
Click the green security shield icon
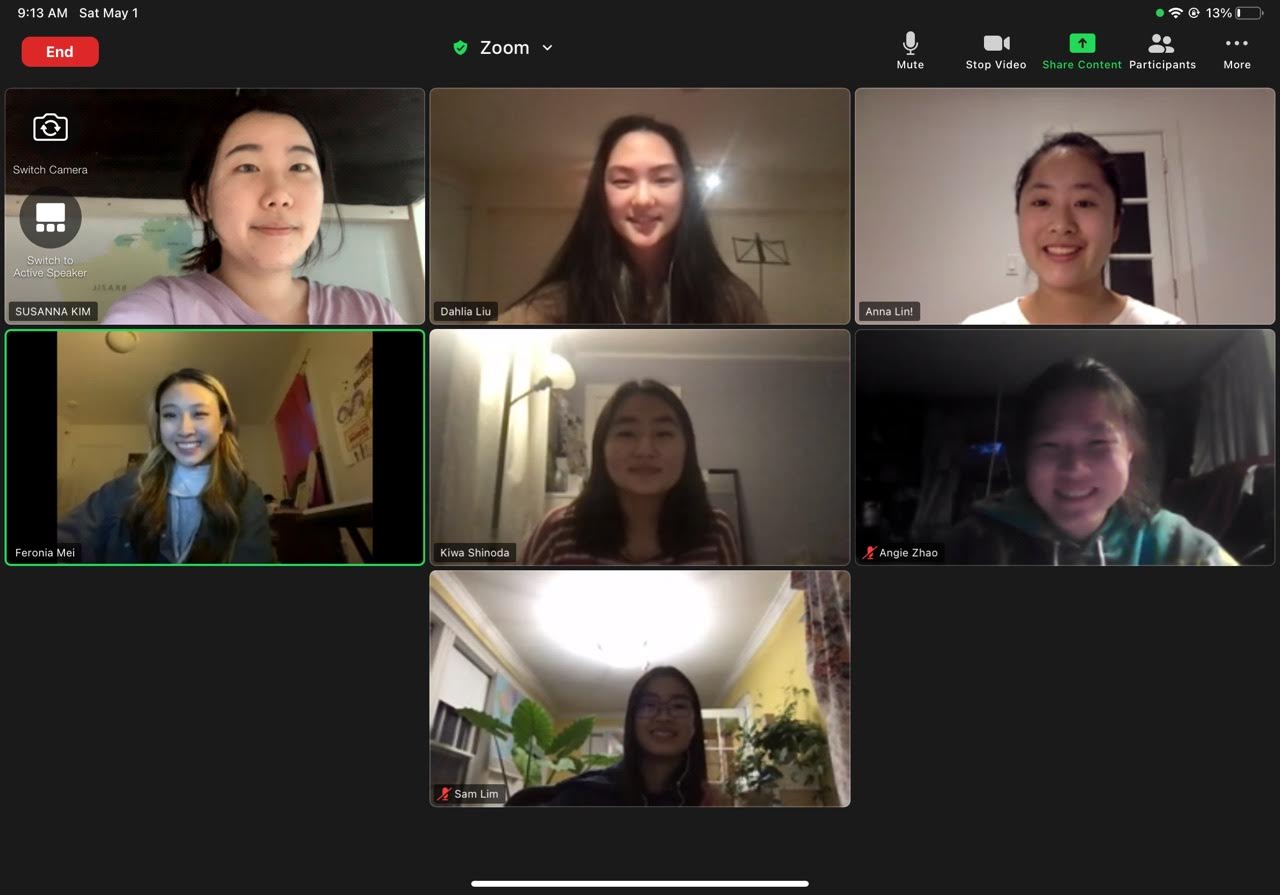[x=460, y=48]
